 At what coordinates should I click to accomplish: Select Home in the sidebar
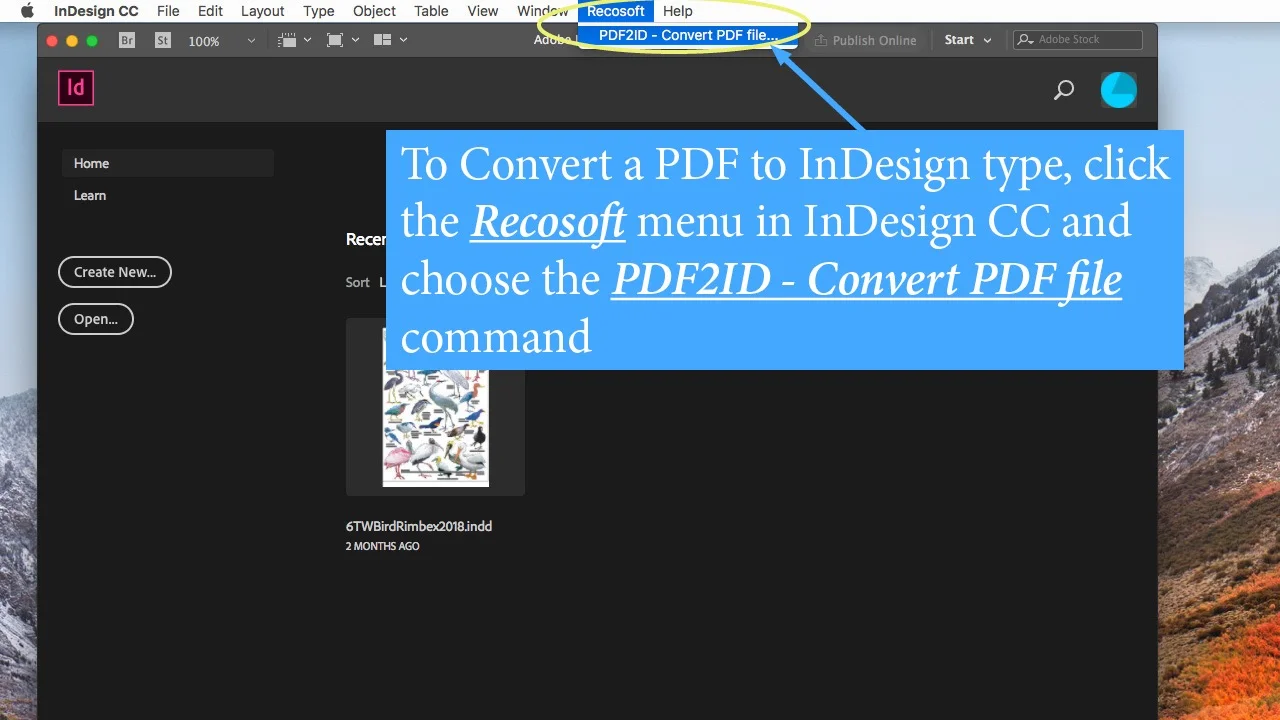[167, 163]
